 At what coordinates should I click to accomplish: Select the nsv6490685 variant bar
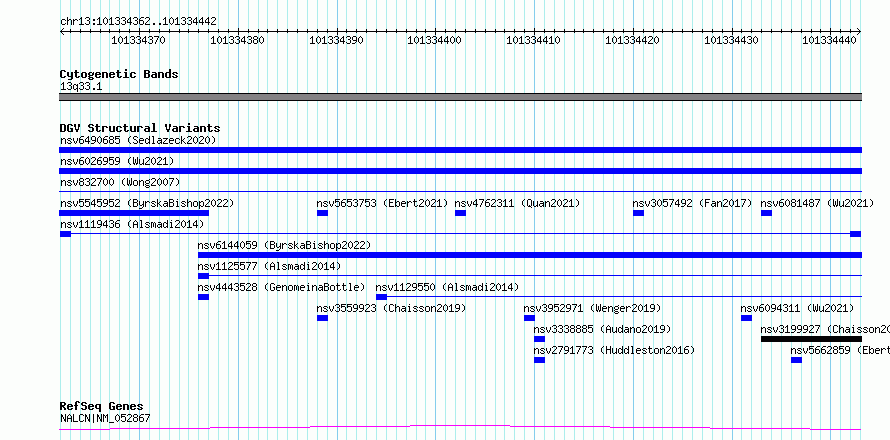(460, 150)
